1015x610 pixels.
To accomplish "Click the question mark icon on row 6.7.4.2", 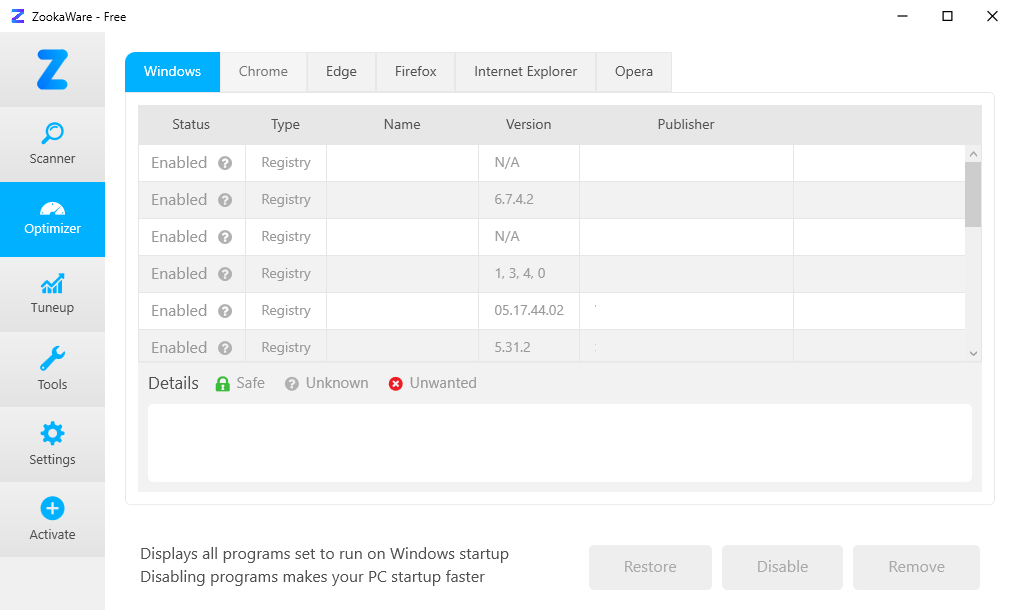I will point(225,200).
